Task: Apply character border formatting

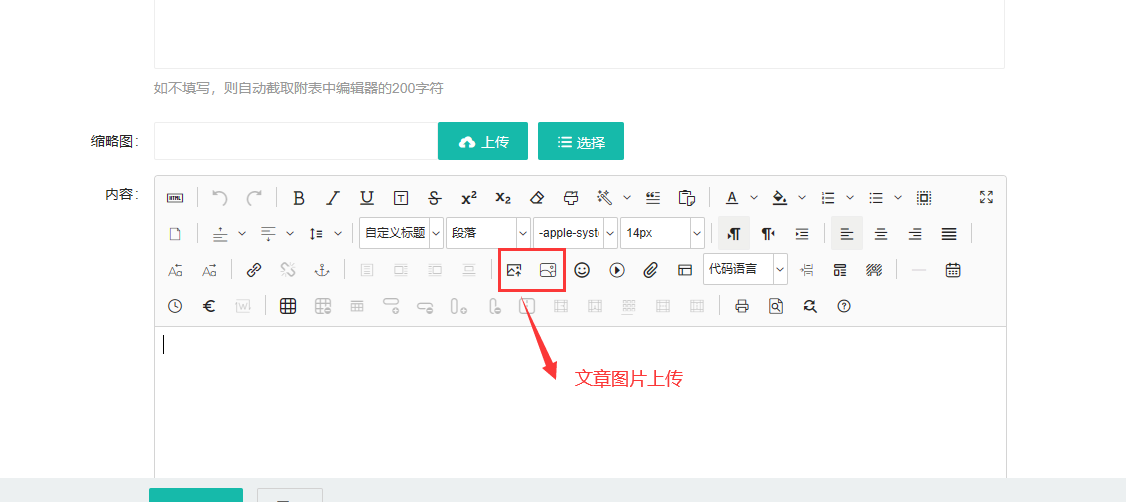Action: coord(401,197)
